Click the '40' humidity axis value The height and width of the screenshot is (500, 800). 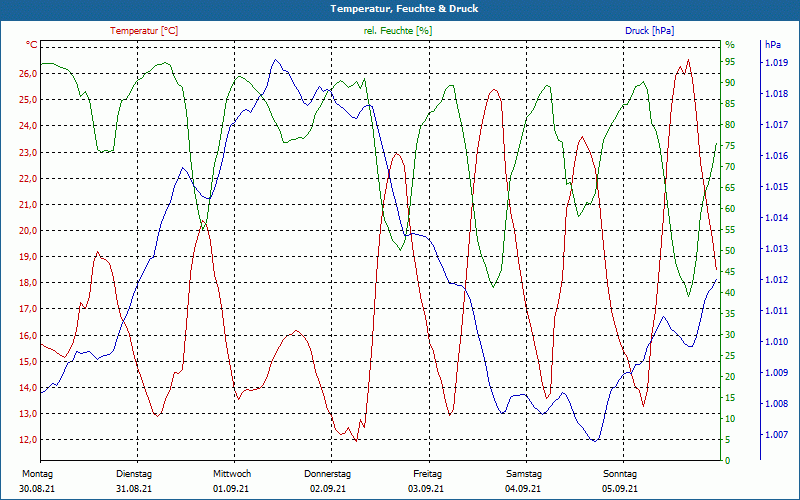tap(730, 292)
